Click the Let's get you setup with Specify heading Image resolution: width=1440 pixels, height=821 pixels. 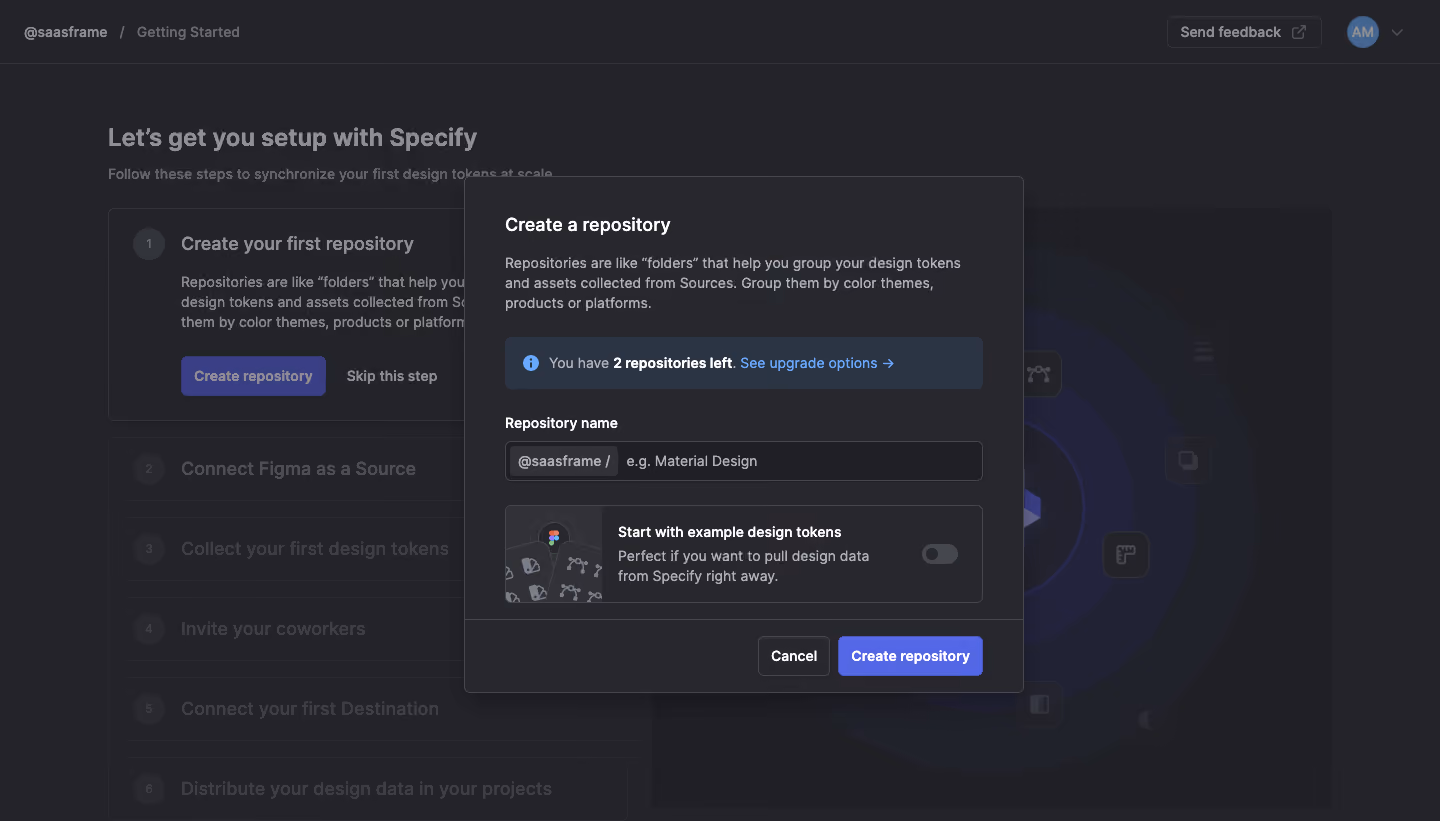point(293,138)
